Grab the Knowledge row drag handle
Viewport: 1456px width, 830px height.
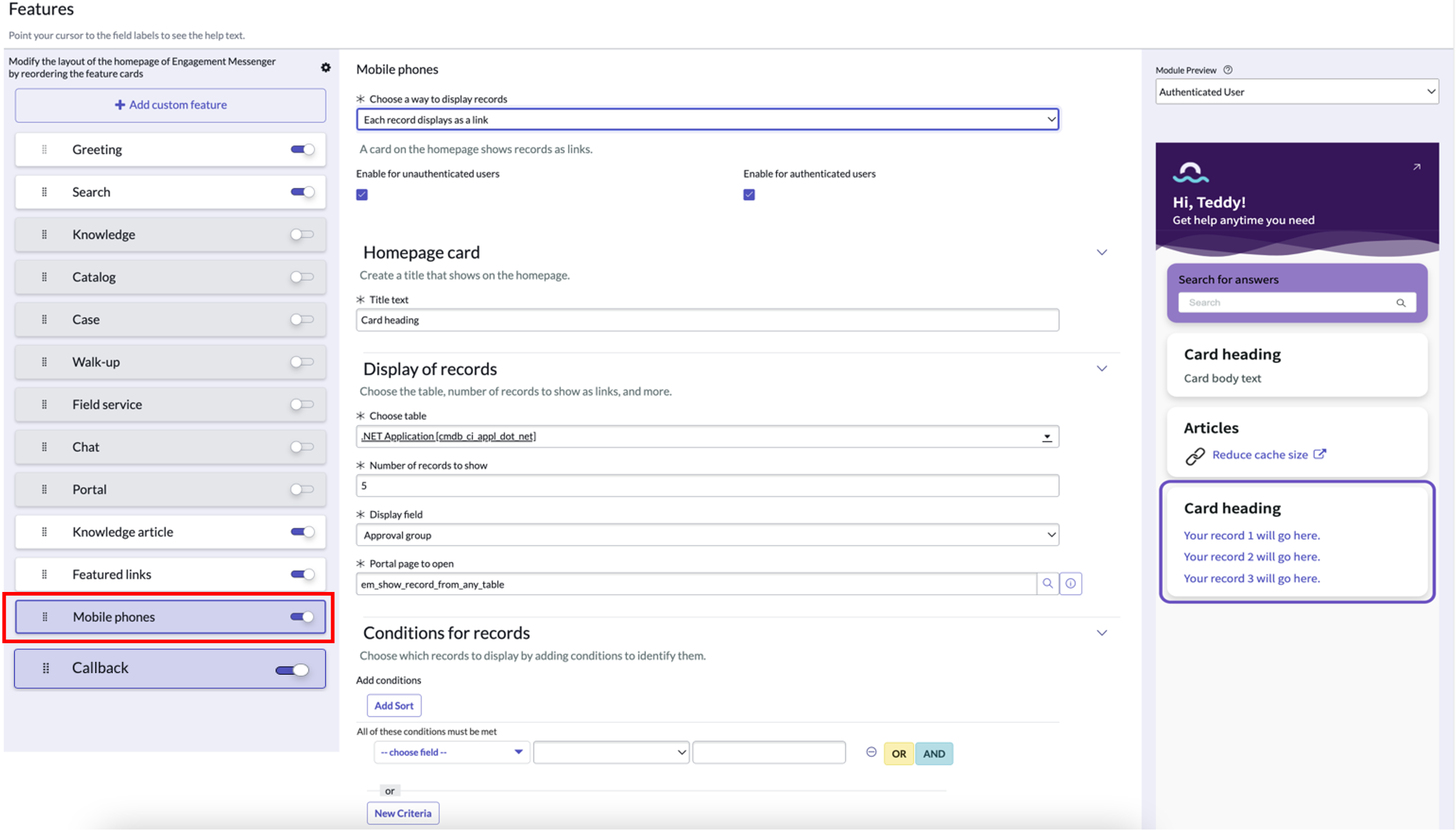click(44, 234)
